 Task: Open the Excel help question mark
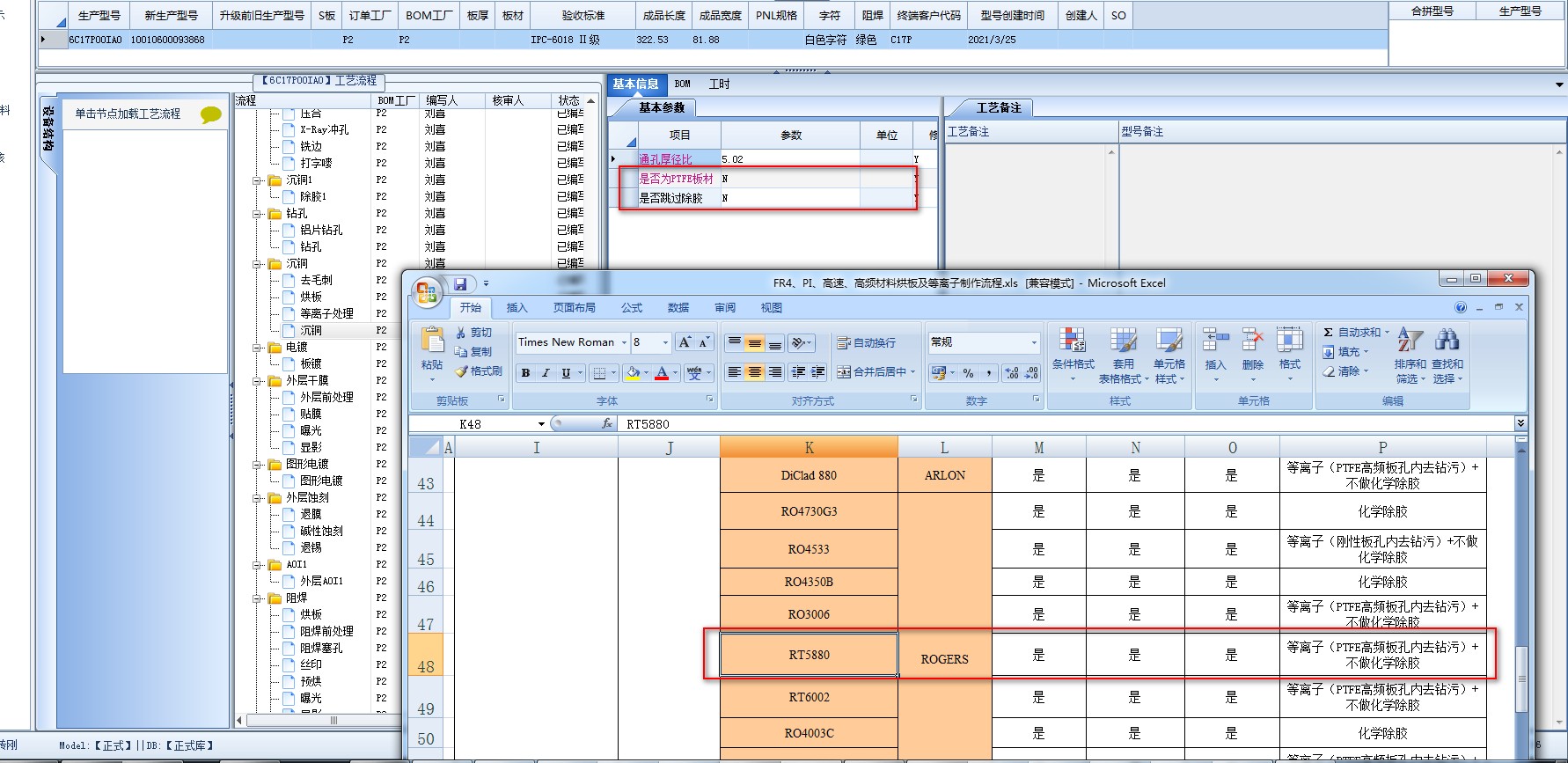click(1461, 307)
